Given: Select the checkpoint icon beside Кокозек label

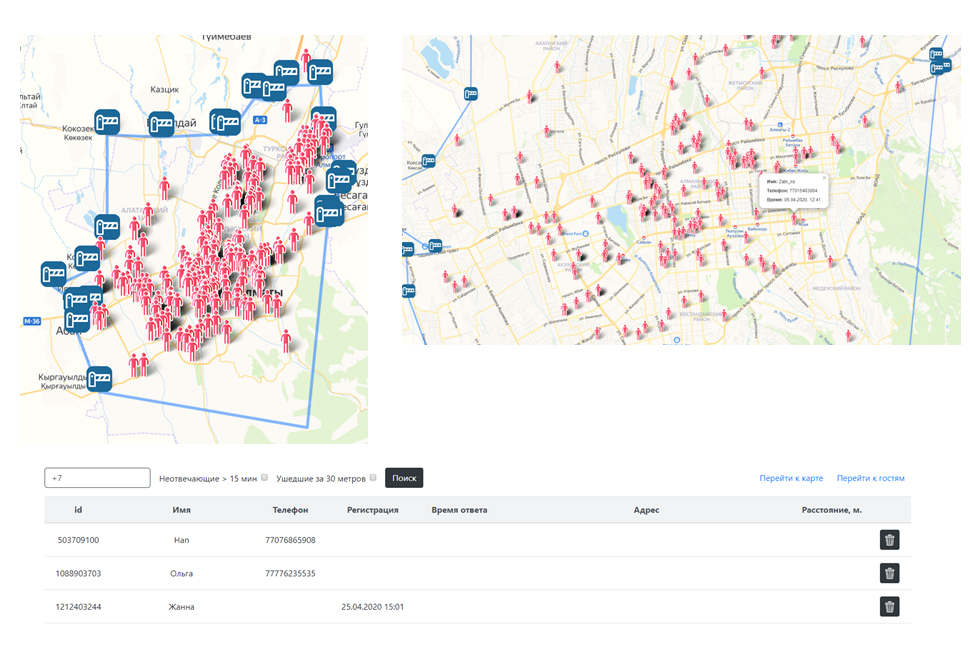Looking at the screenshot, I should click(x=107, y=122).
